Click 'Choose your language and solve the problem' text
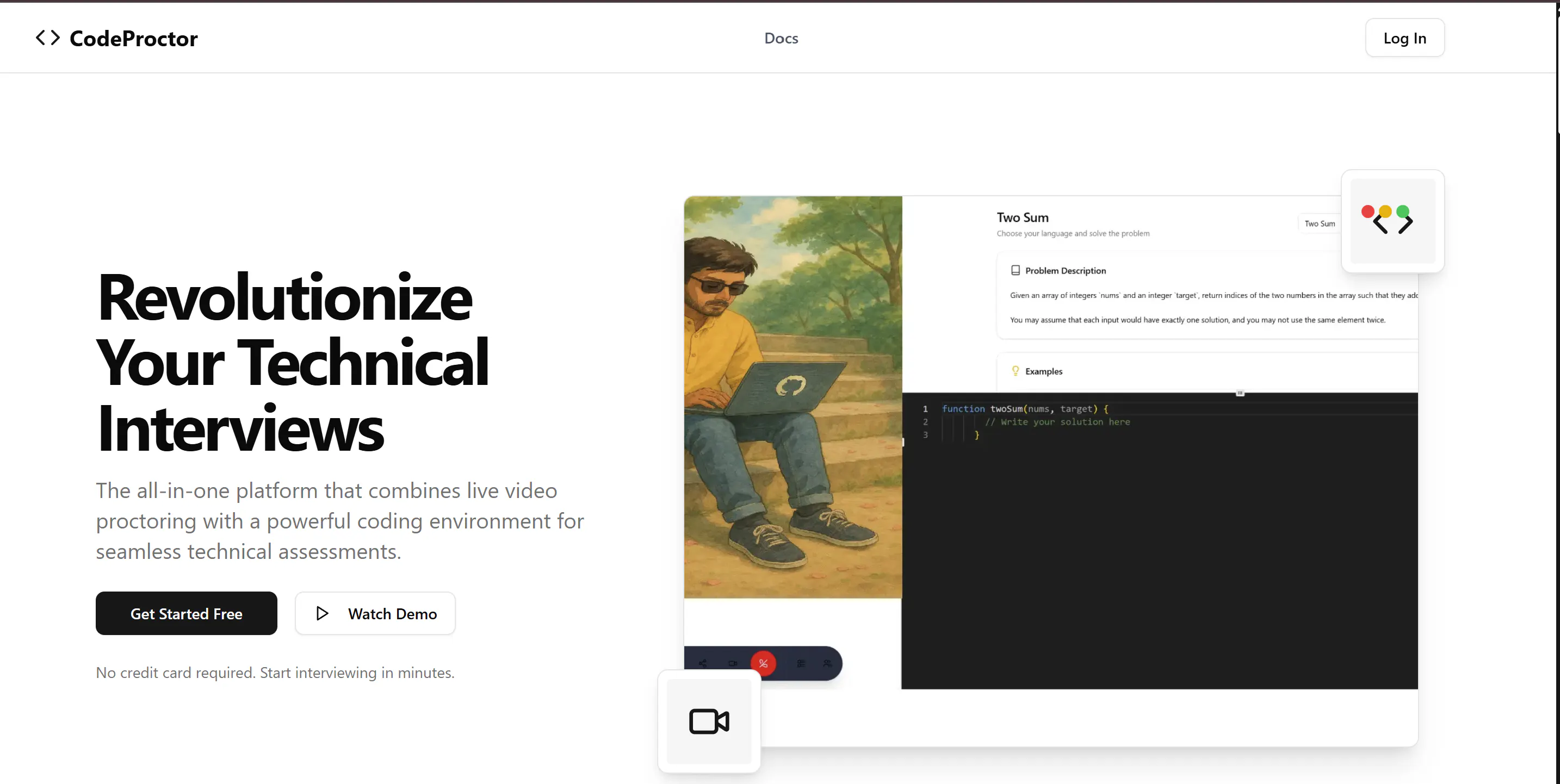This screenshot has height=784, width=1560. click(x=1073, y=234)
